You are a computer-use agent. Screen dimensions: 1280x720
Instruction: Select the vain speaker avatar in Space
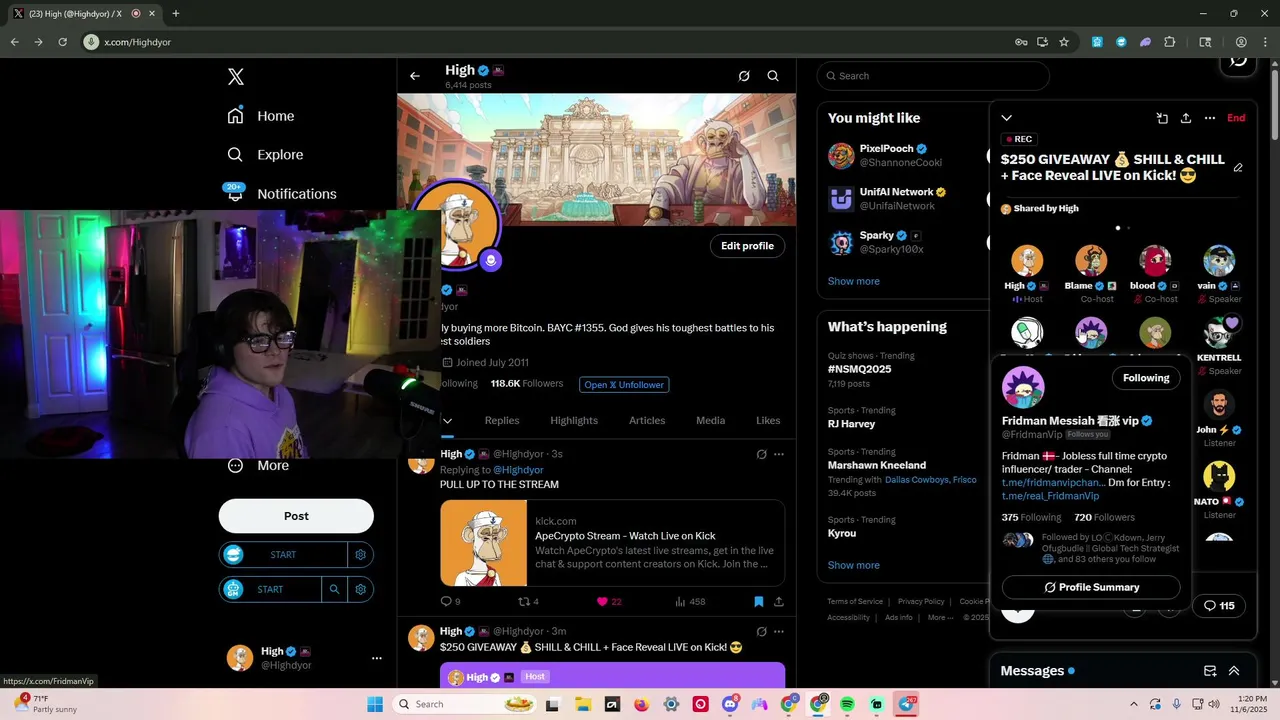coord(1219,261)
